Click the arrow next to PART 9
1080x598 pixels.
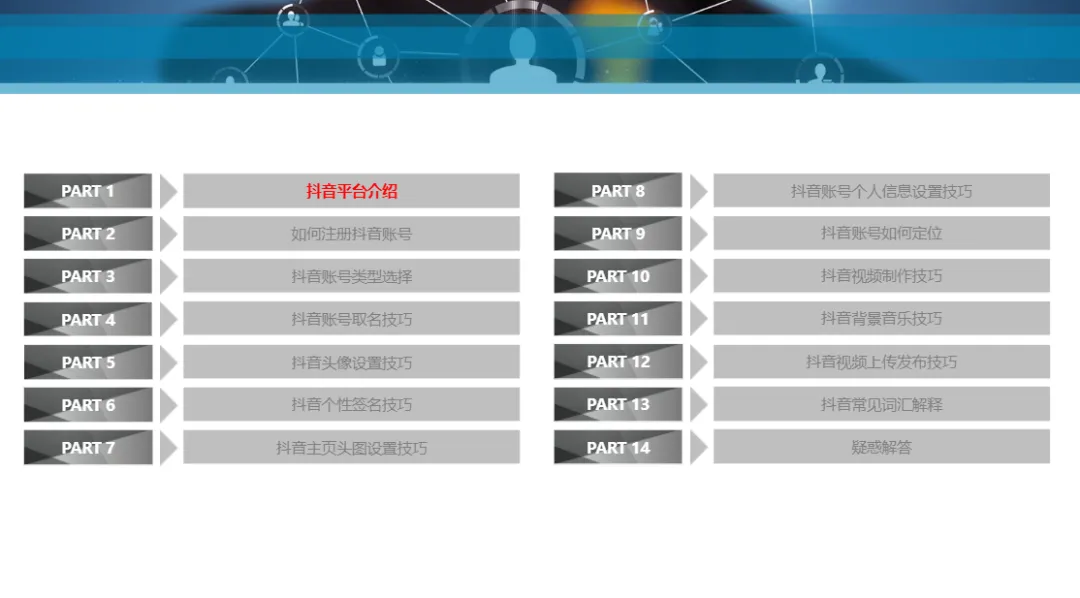698,233
